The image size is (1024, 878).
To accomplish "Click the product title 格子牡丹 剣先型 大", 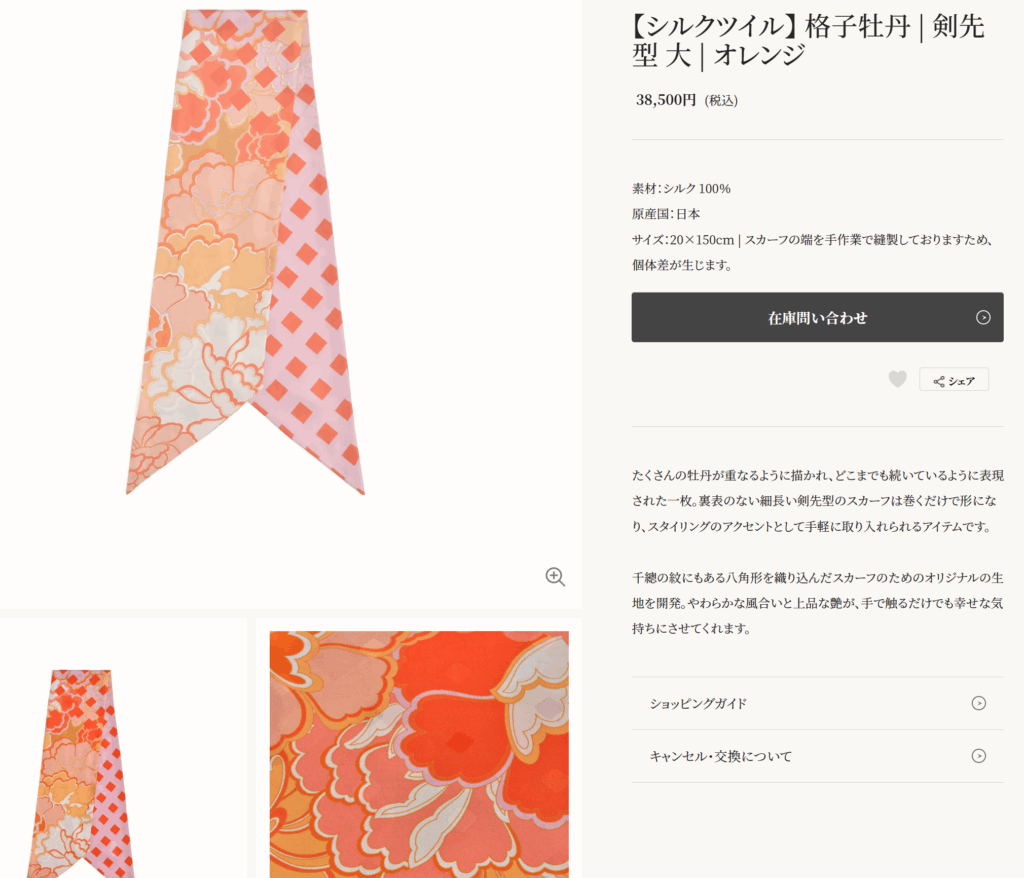I will [x=808, y=41].
